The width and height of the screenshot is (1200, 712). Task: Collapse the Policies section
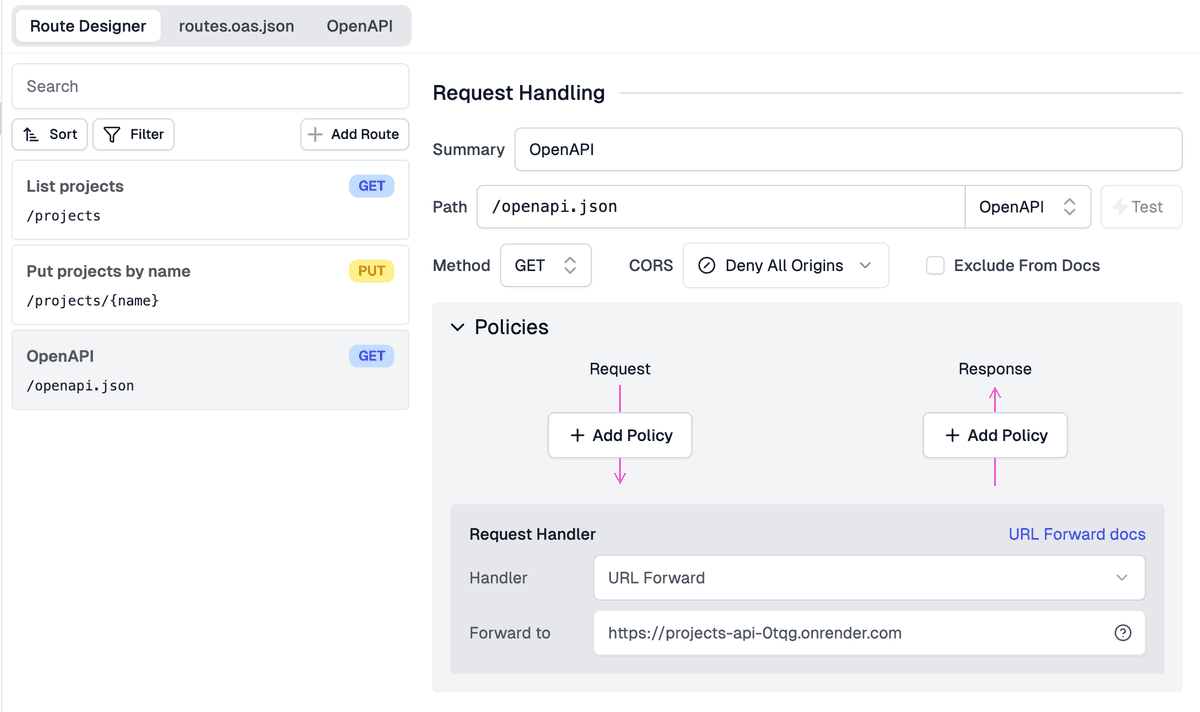[458, 327]
